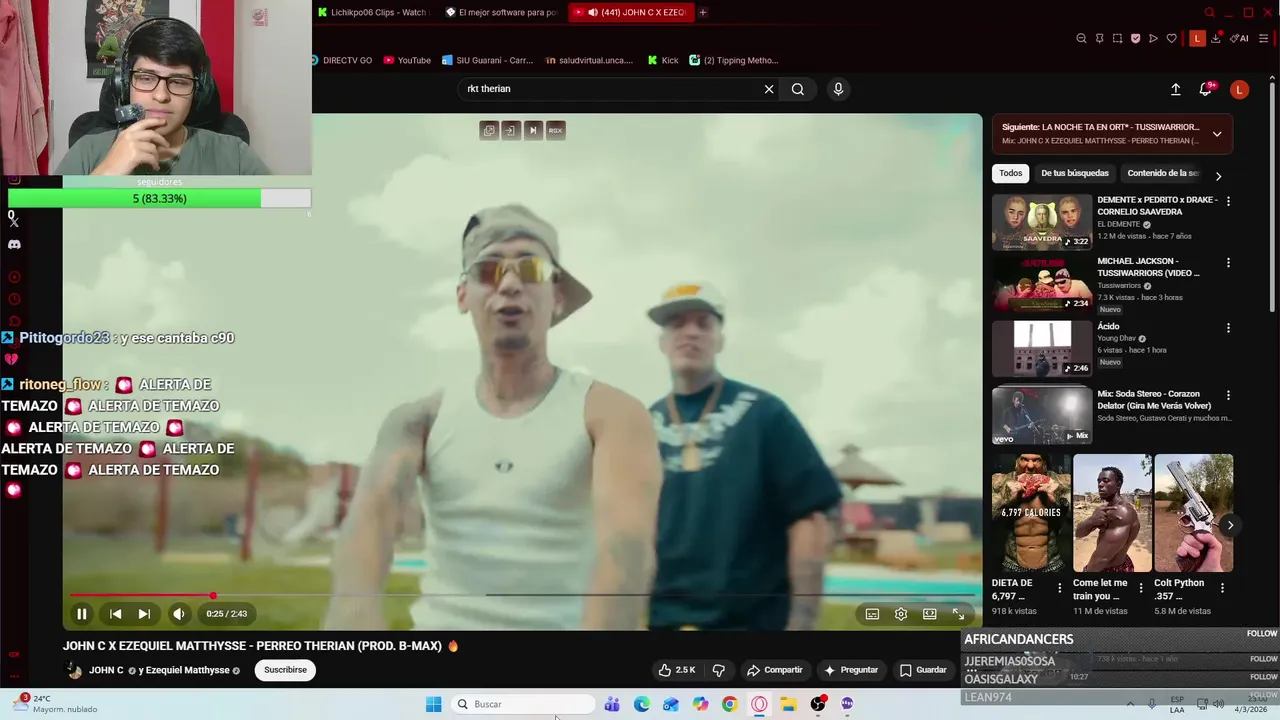Open a new browser tab
This screenshot has width=1280, height=720.
point(703,12)
